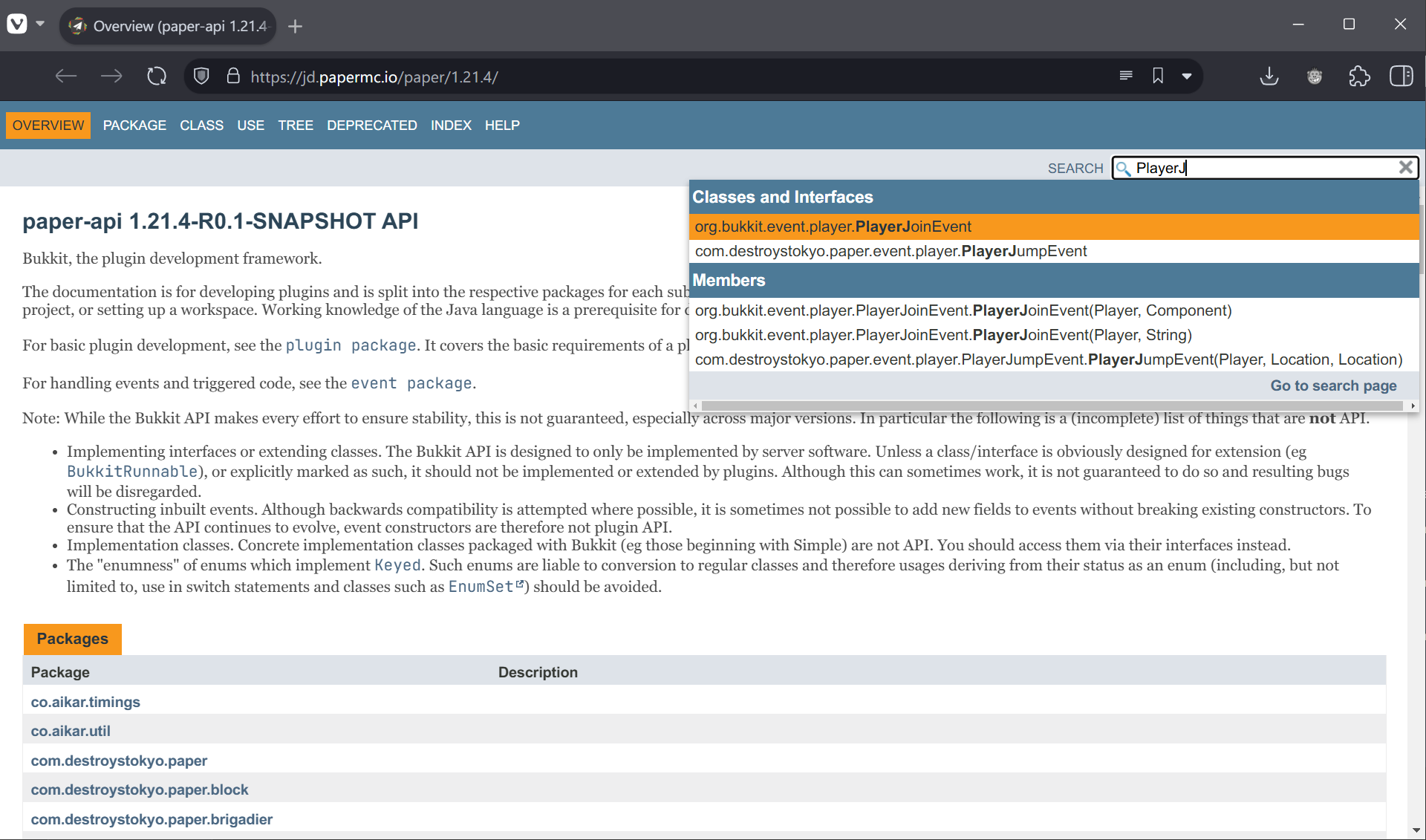Click Go to search page
Image resolution: width=1426 pixels, height=840 pixels.
(x=1333, y=385)
